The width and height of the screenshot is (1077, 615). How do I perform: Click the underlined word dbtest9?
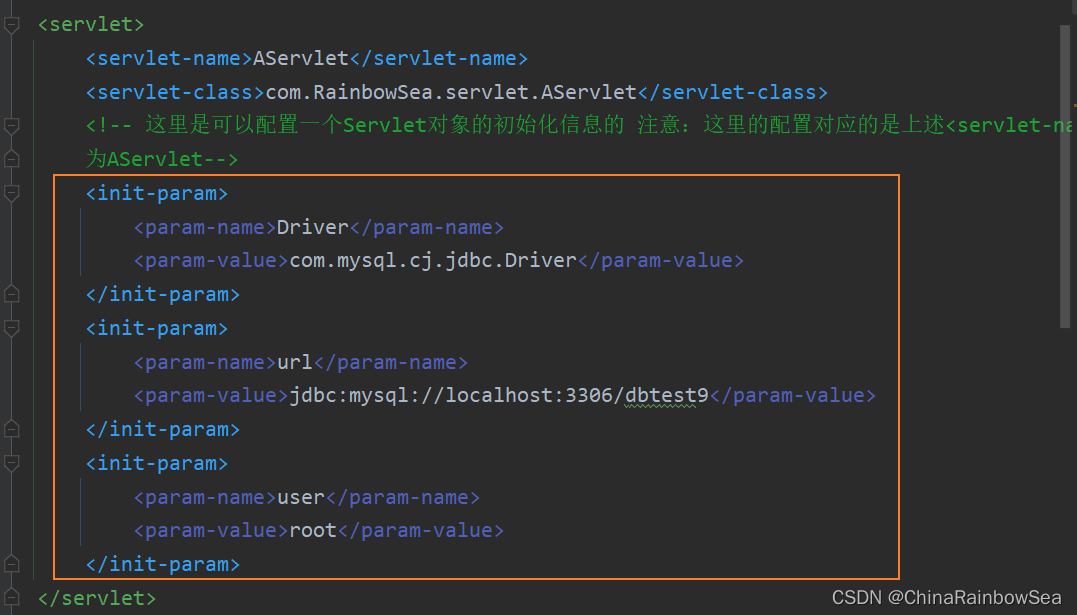(666, 396)
